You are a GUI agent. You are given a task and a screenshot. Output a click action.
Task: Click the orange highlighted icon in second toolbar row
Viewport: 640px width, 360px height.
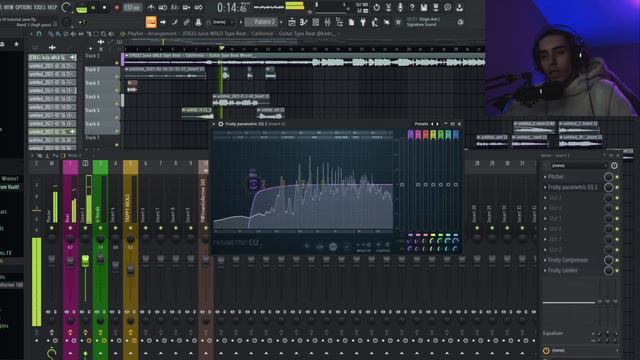tap(151, 22)
